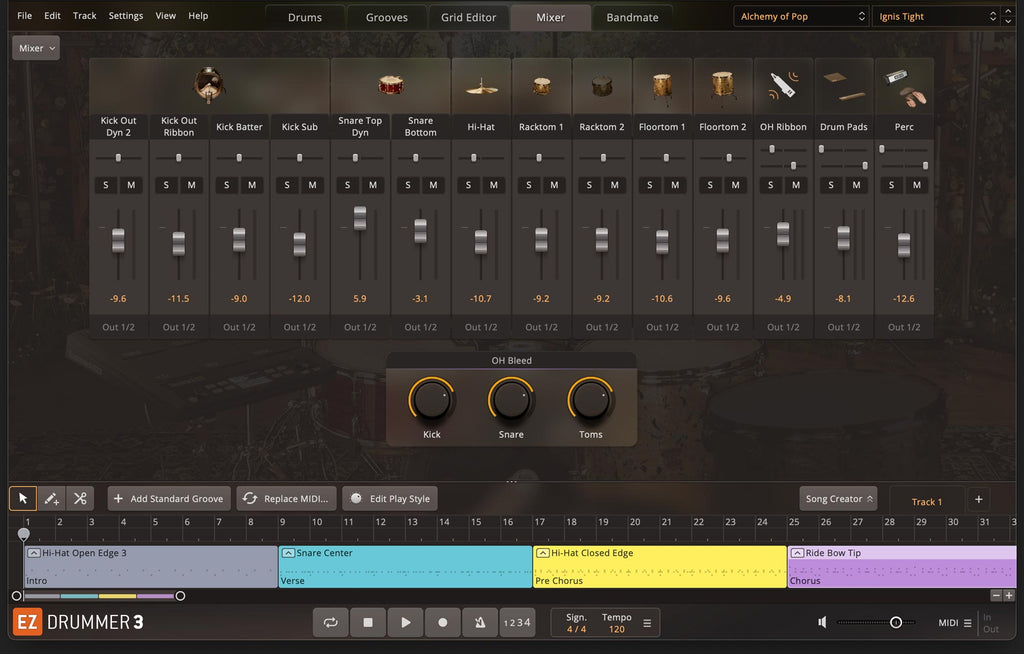1024x654 pixels.
Task: Select the pencil draw tool
Action: 52,499
